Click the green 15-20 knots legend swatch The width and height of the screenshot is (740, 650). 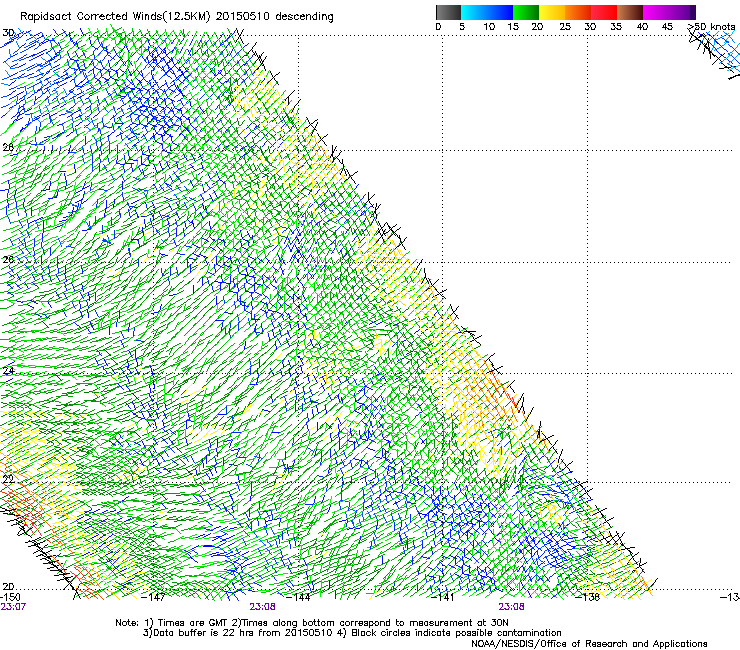(526, 12)
